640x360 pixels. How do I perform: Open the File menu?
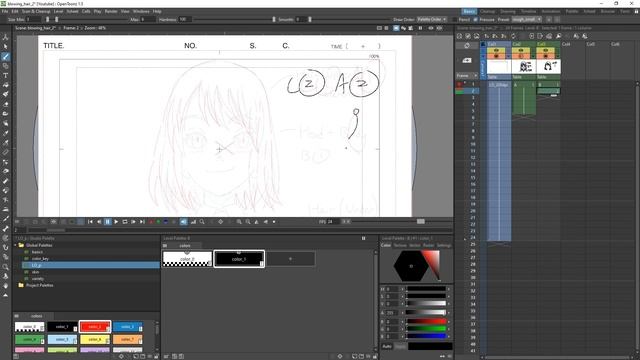click(x=5, y=11)
